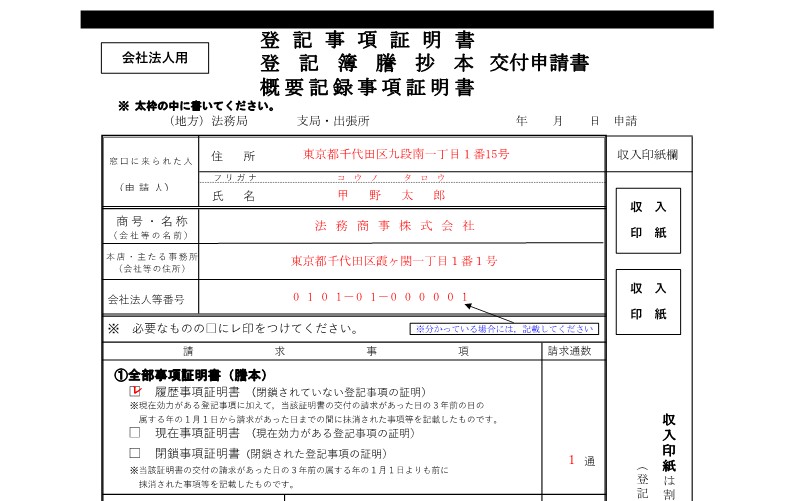Click the applicant name 甲野太郎
Screen dimensions: 794x501
click(391, 195)
